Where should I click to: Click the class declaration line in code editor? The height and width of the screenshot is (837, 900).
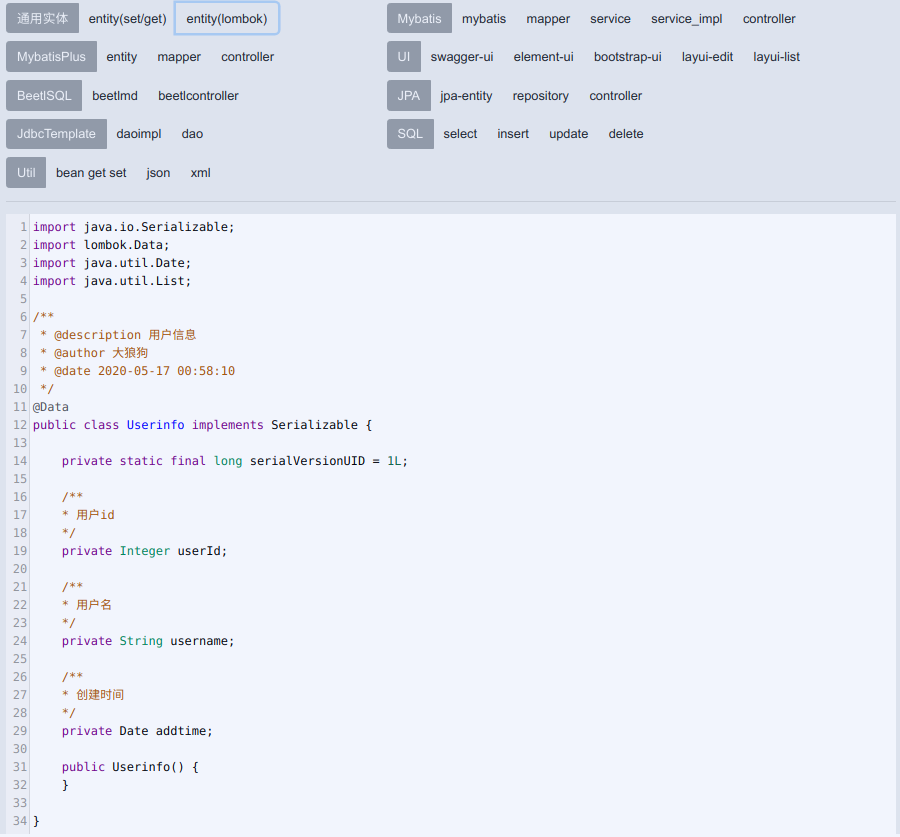pos(202,425)
